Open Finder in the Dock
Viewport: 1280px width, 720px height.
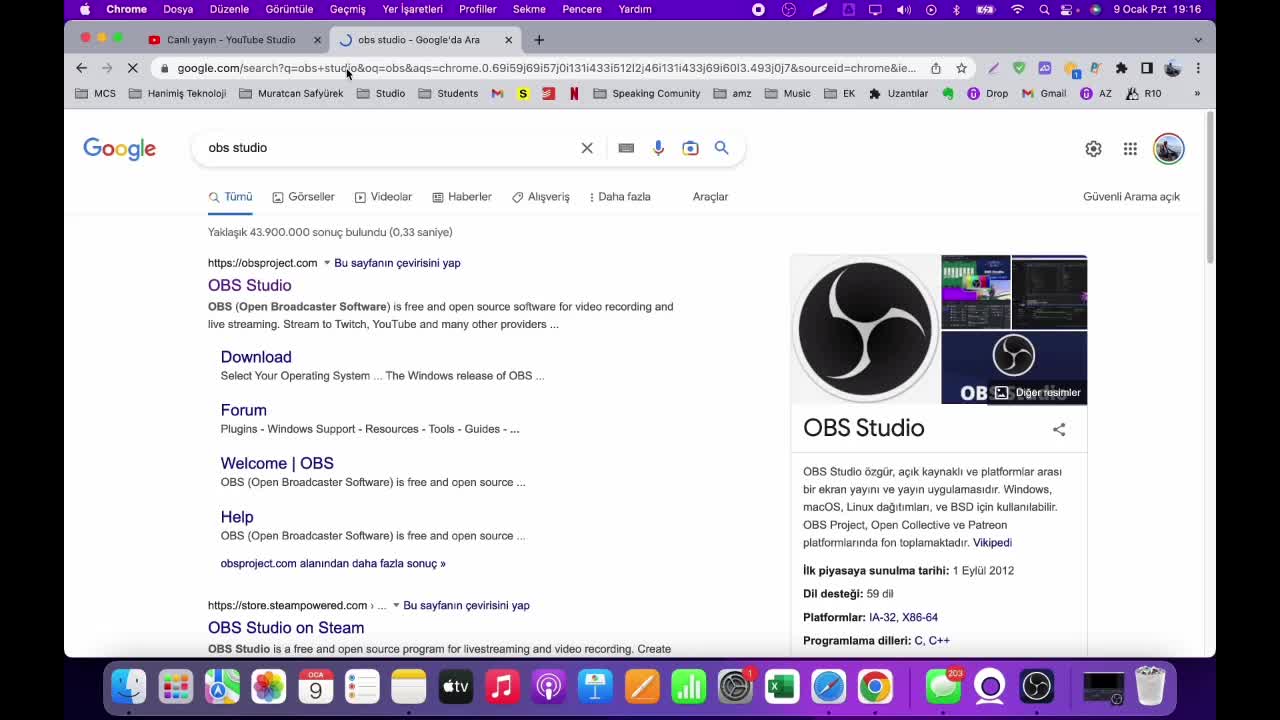coord(129,687)
